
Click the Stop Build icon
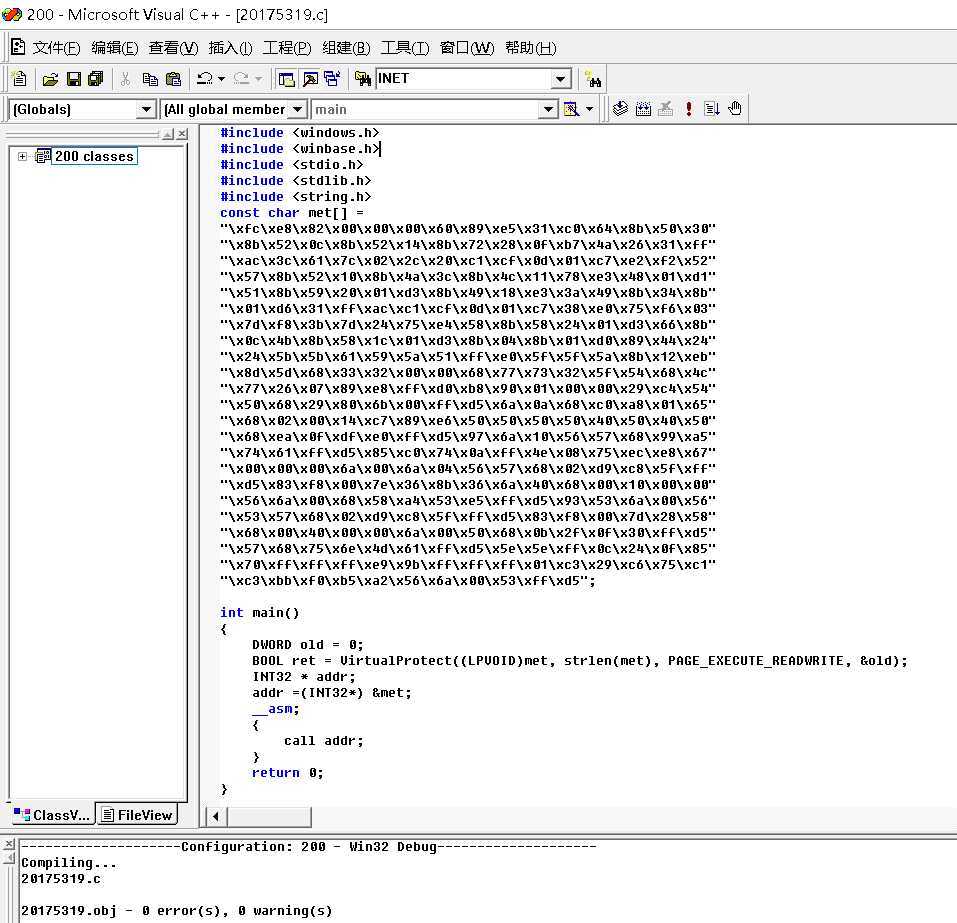[x=665, y=109]
